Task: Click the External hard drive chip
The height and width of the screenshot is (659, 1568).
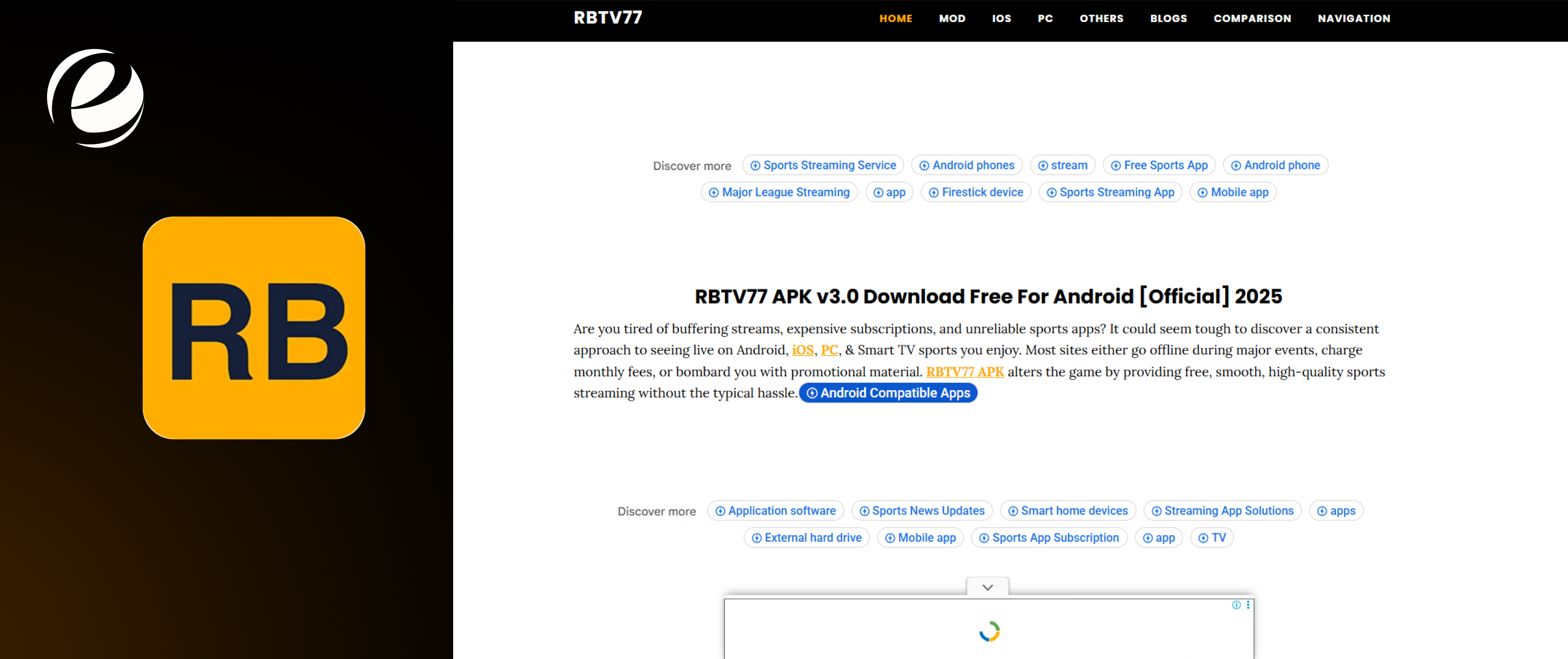Action: point(806,537)
